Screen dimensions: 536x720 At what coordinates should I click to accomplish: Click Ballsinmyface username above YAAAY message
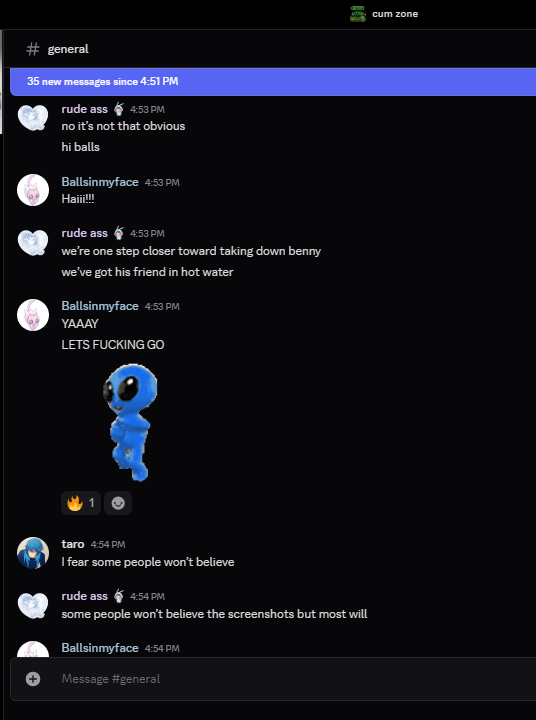click(x=100, y=306)
